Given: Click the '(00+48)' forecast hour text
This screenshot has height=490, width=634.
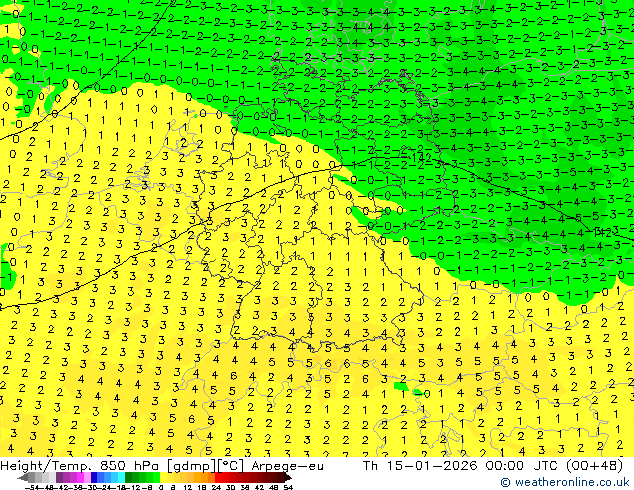Looking at the screenshot, I should click(594, 466).
